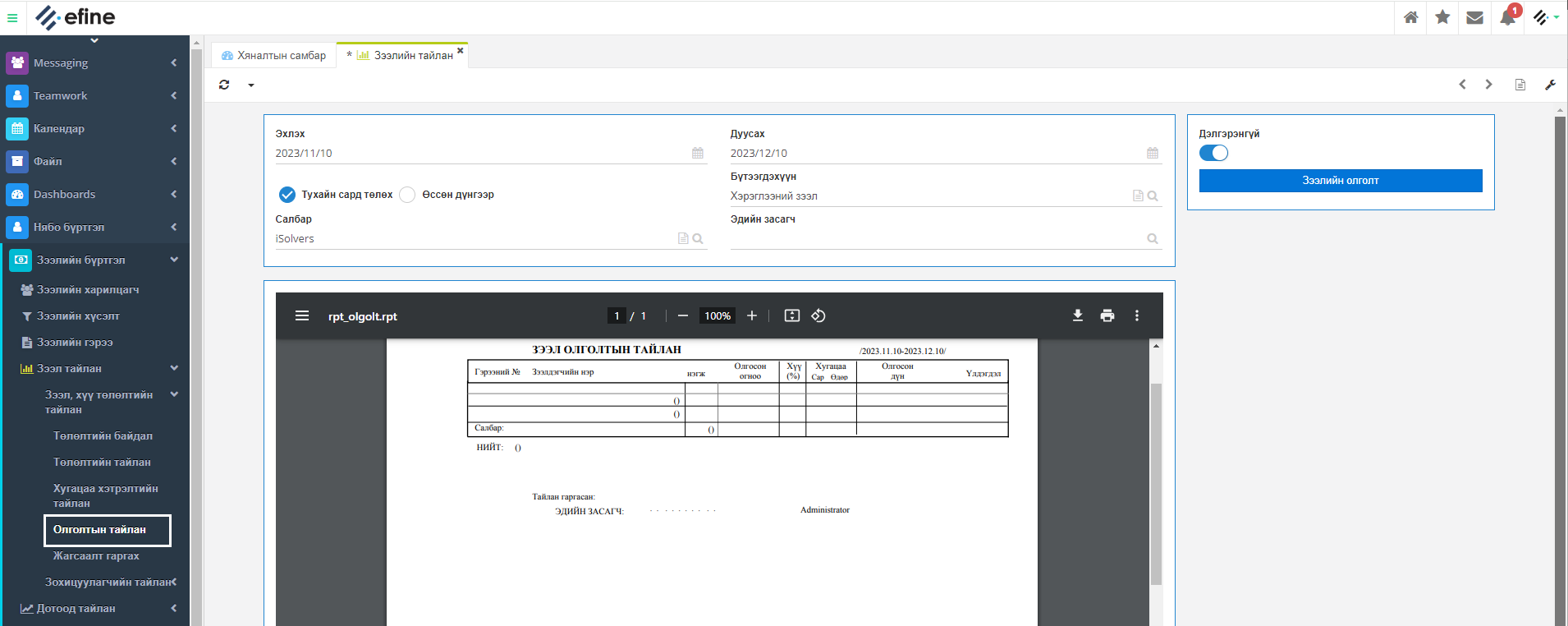Close the Зээлийн тайлан tab
Viewport: 1568px width, 626px height.
(x=461, y=51)
